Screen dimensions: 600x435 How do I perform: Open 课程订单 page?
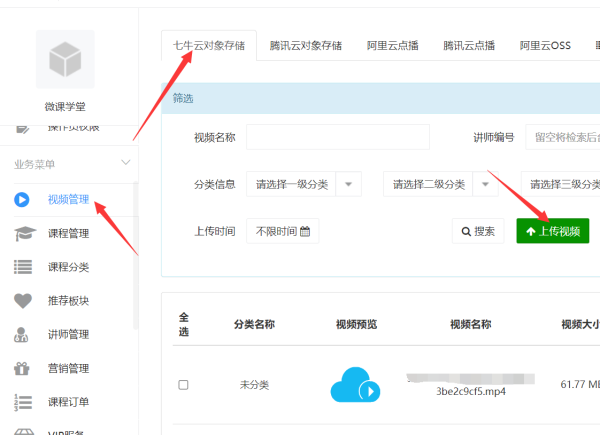point(68,402)
